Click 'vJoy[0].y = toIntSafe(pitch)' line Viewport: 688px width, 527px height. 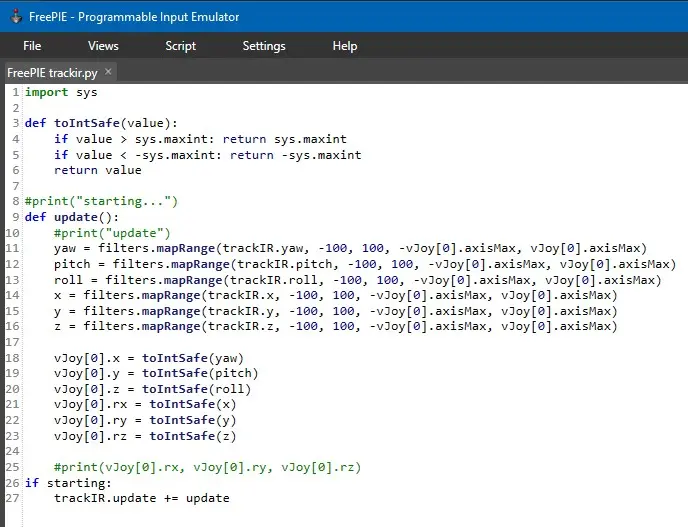(156, 373)
